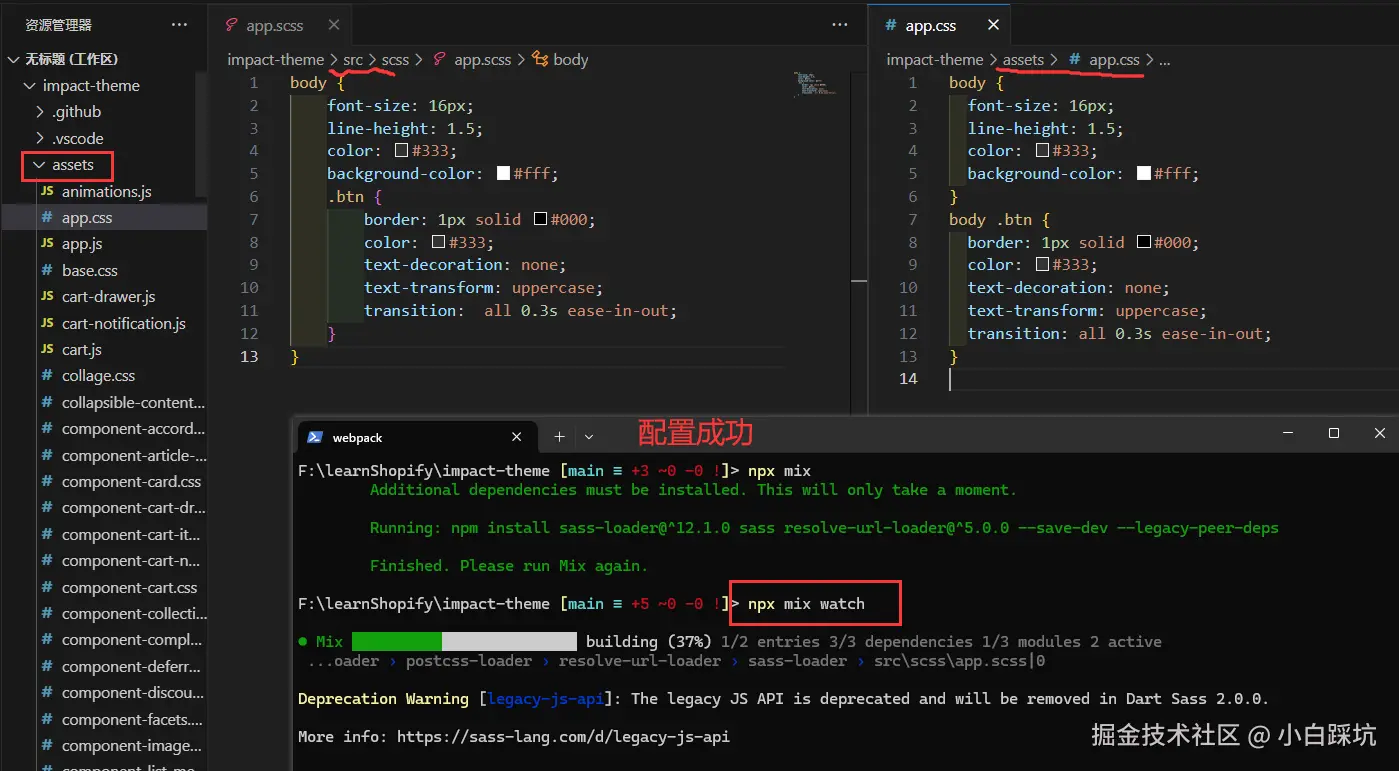Click breadcrumb ellipsis in right editor

pos(1165,60)
